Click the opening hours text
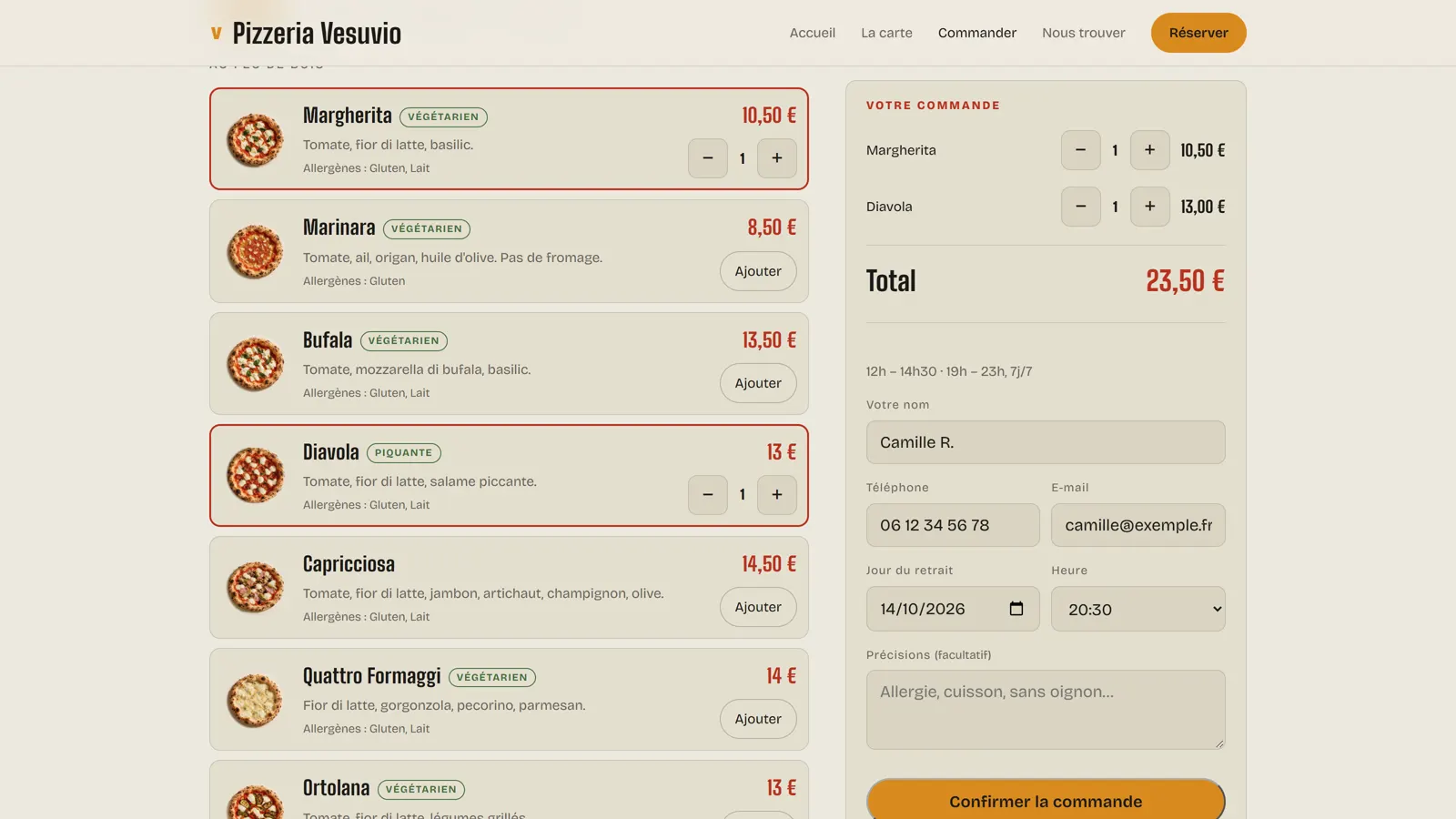Viewport: 1456px width, 819px height. coord(949,371)
